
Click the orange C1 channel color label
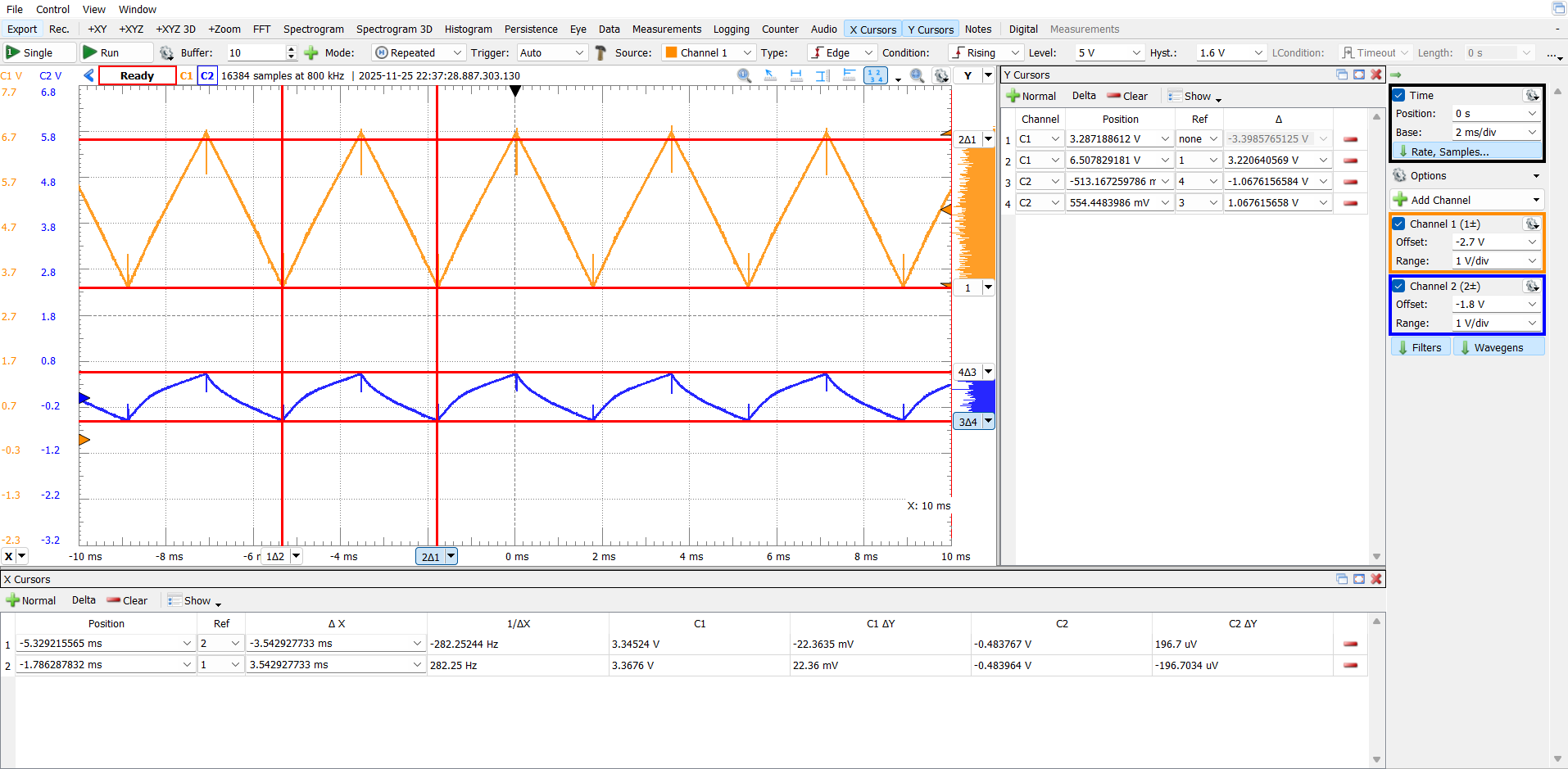(x=186, y=75)
